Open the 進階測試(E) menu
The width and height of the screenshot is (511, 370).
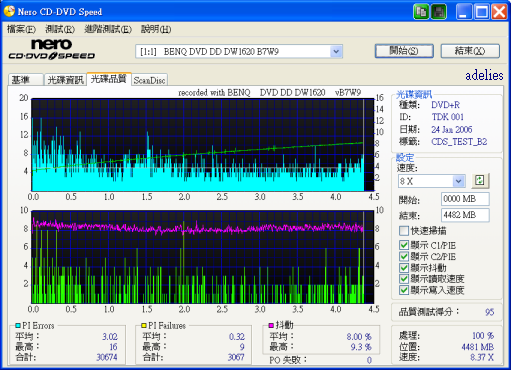108,29
